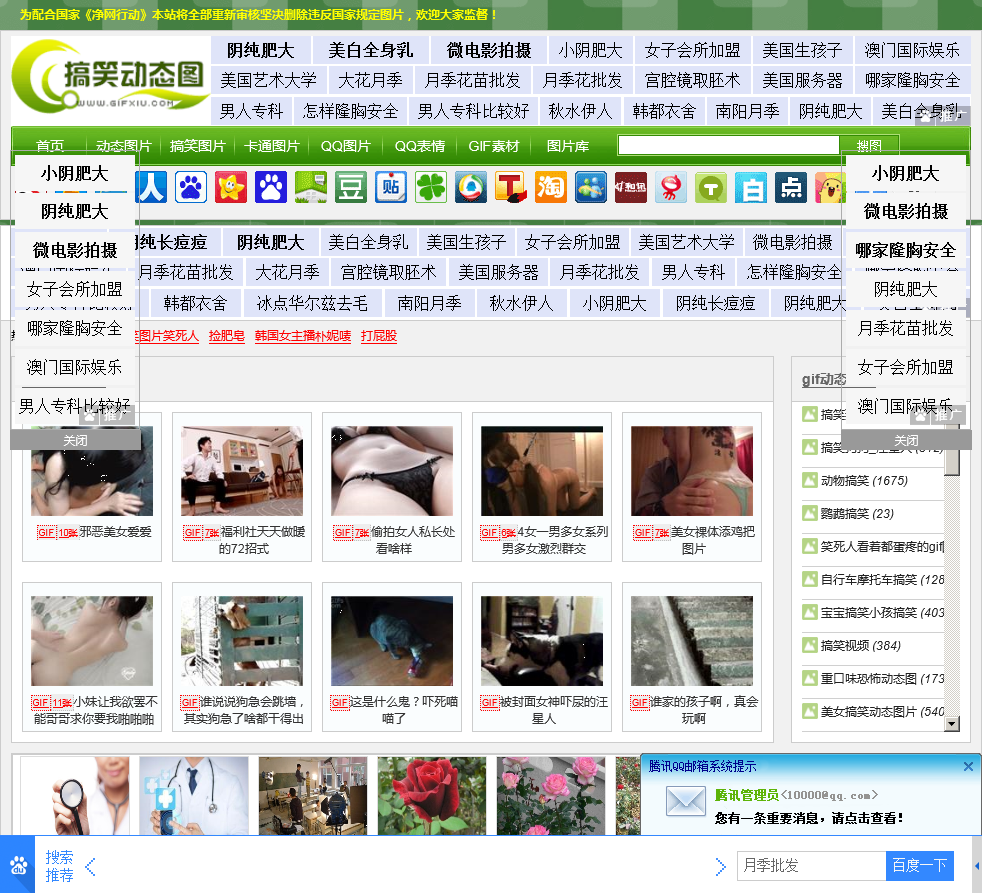The width and height of the screenshot is (982, 893).
Task: Click sidebar list scrollbar down arrow
Action: tap(952, 725)
